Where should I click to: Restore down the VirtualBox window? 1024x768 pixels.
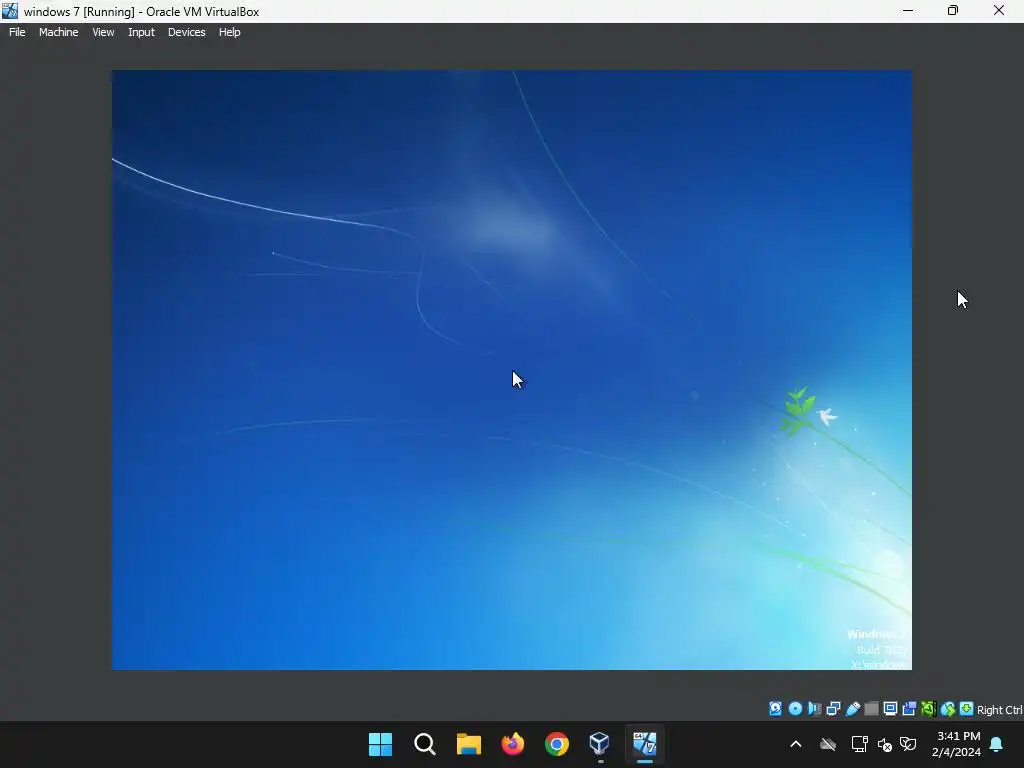(953, 10)
